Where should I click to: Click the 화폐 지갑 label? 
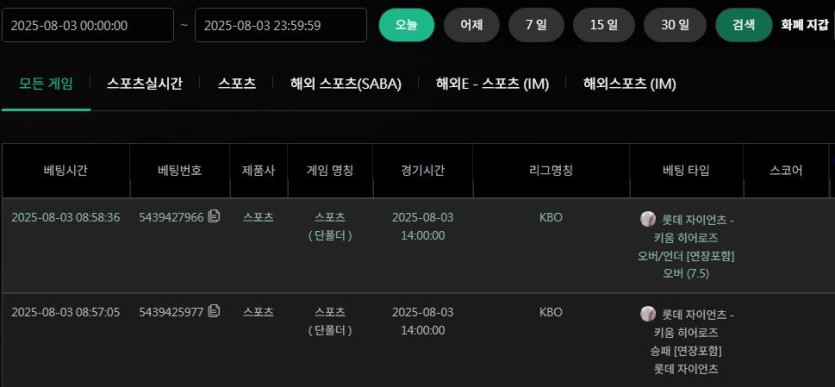(805, 24)
